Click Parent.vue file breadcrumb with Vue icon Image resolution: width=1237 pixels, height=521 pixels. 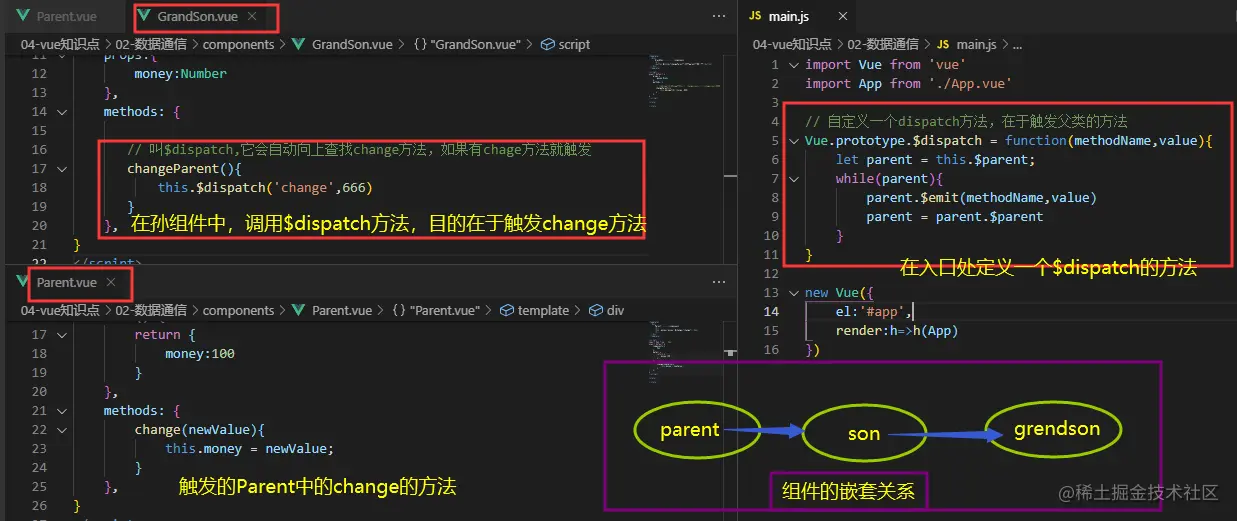332,310
